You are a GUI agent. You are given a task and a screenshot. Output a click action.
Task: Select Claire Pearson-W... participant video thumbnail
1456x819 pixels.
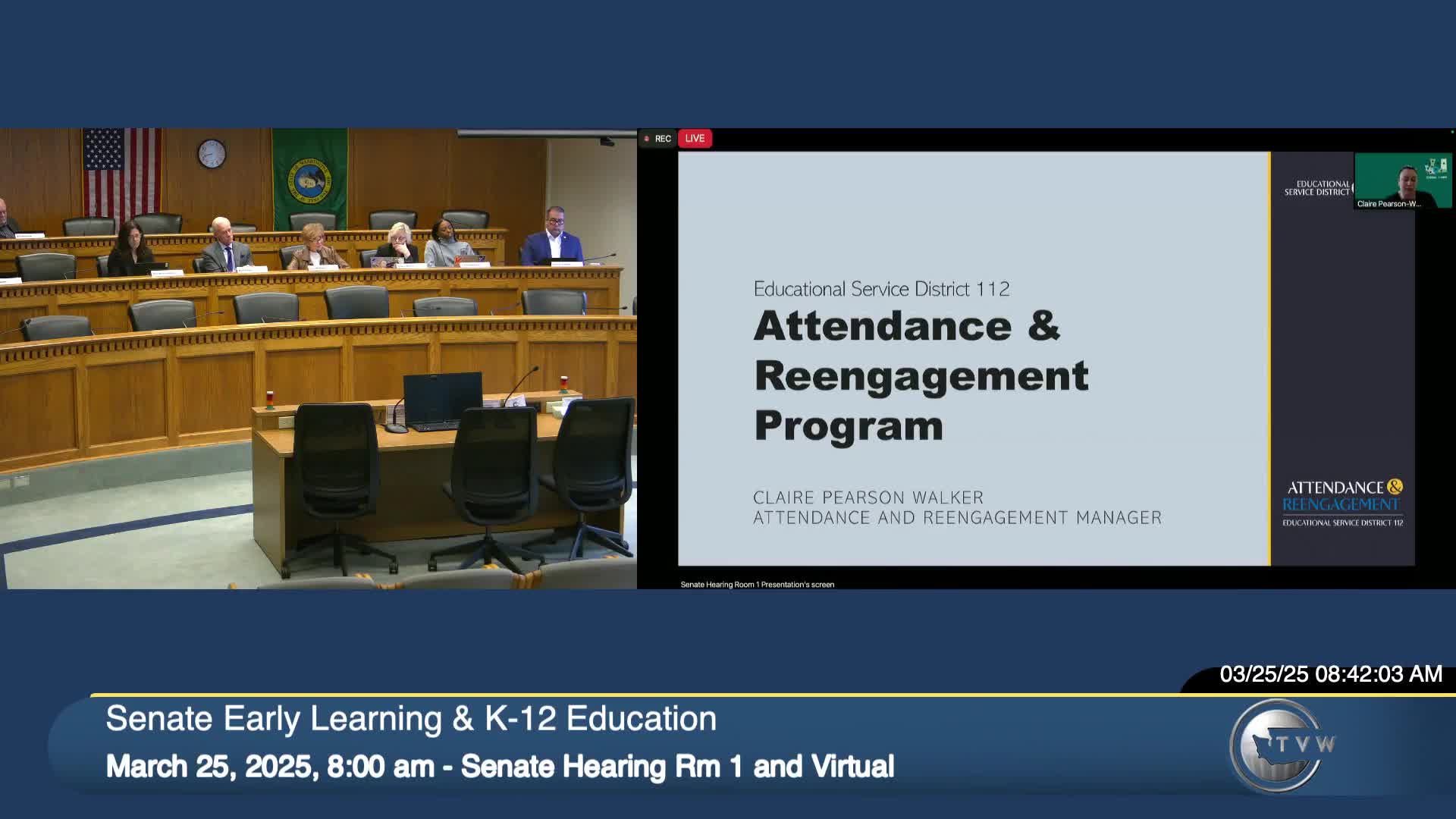tap(1403, 181)
